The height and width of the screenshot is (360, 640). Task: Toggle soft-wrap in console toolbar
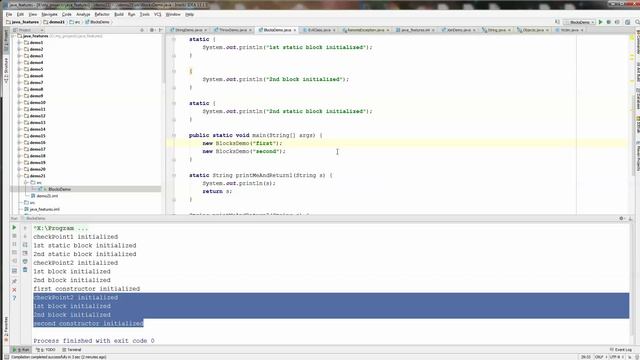[x=25, y=244]
